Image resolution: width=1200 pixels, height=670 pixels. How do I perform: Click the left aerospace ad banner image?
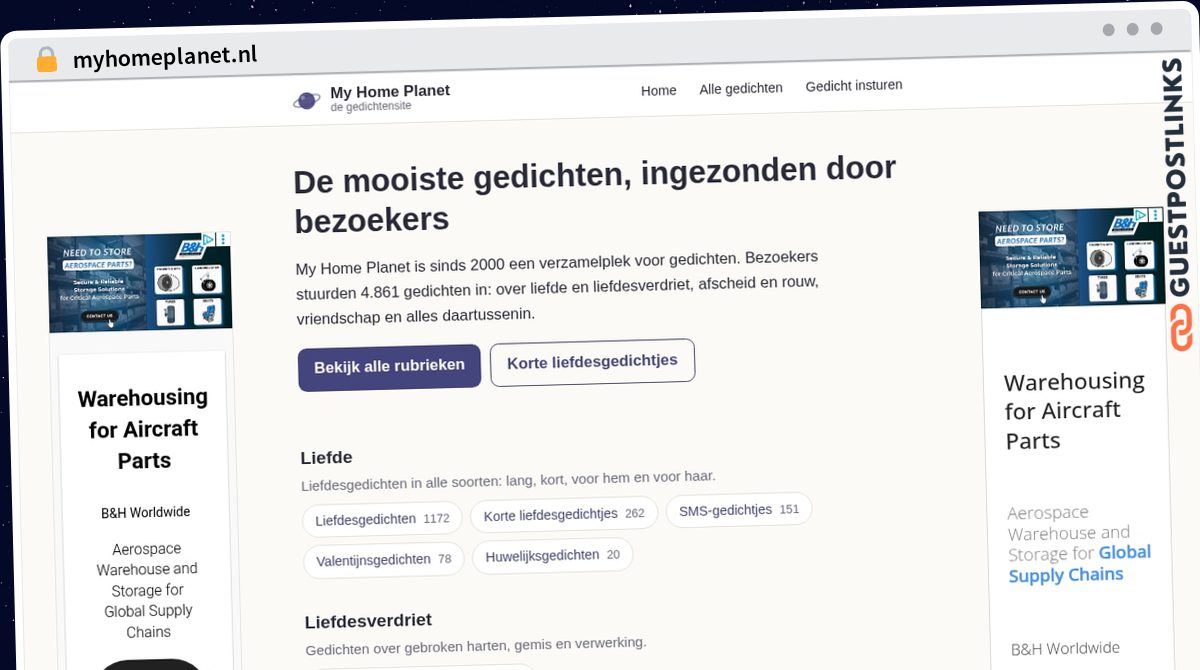pyautogui.click(x=140, y=282)
